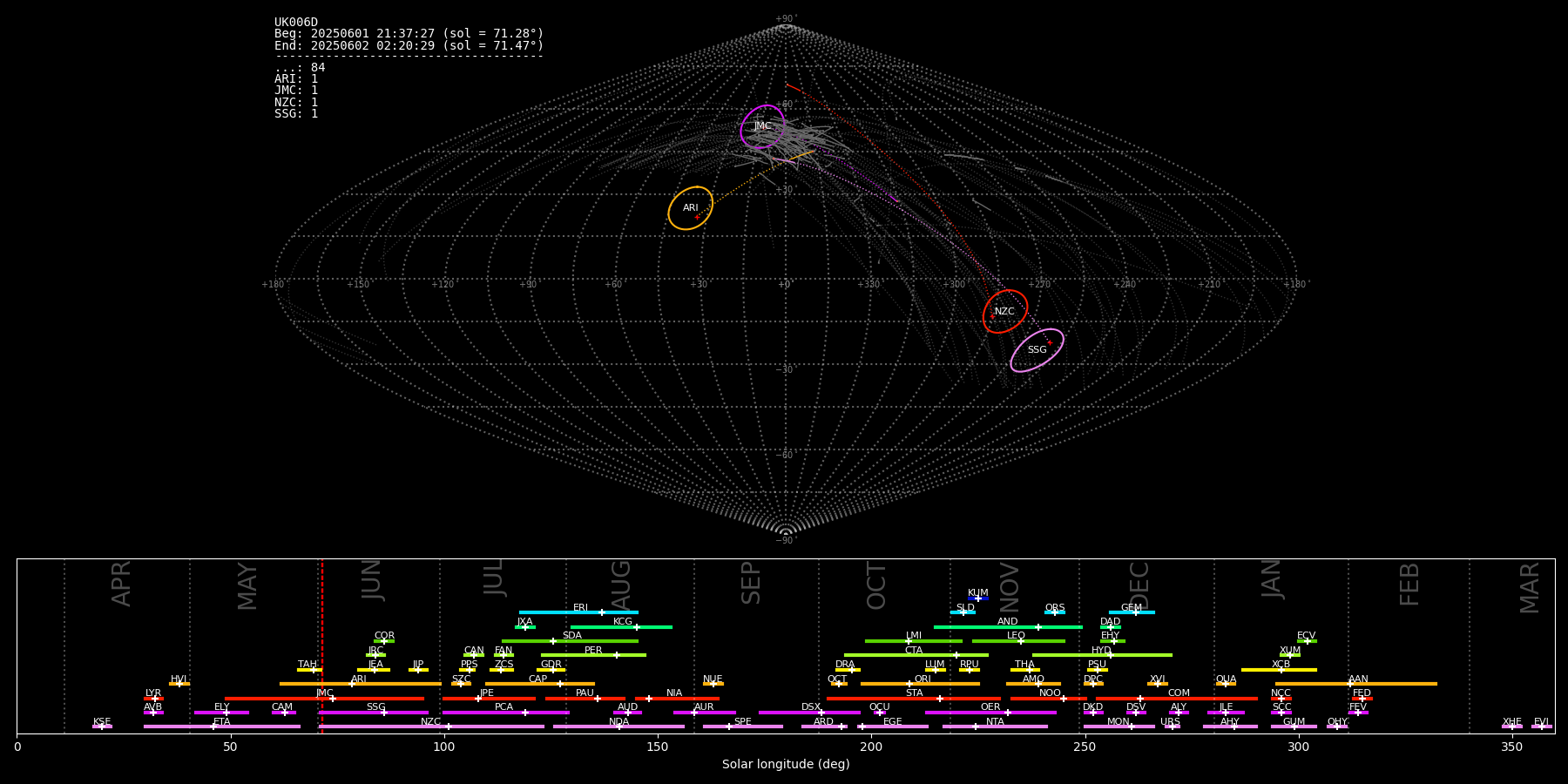Click the AAN shower bar
This screenshot has width=1568, height=784.
[1356, 684]
